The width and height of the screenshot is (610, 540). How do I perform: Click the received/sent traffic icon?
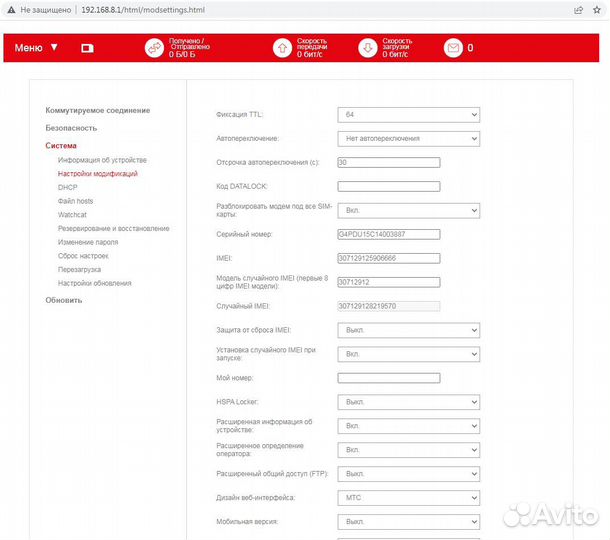tap(153, 47)
